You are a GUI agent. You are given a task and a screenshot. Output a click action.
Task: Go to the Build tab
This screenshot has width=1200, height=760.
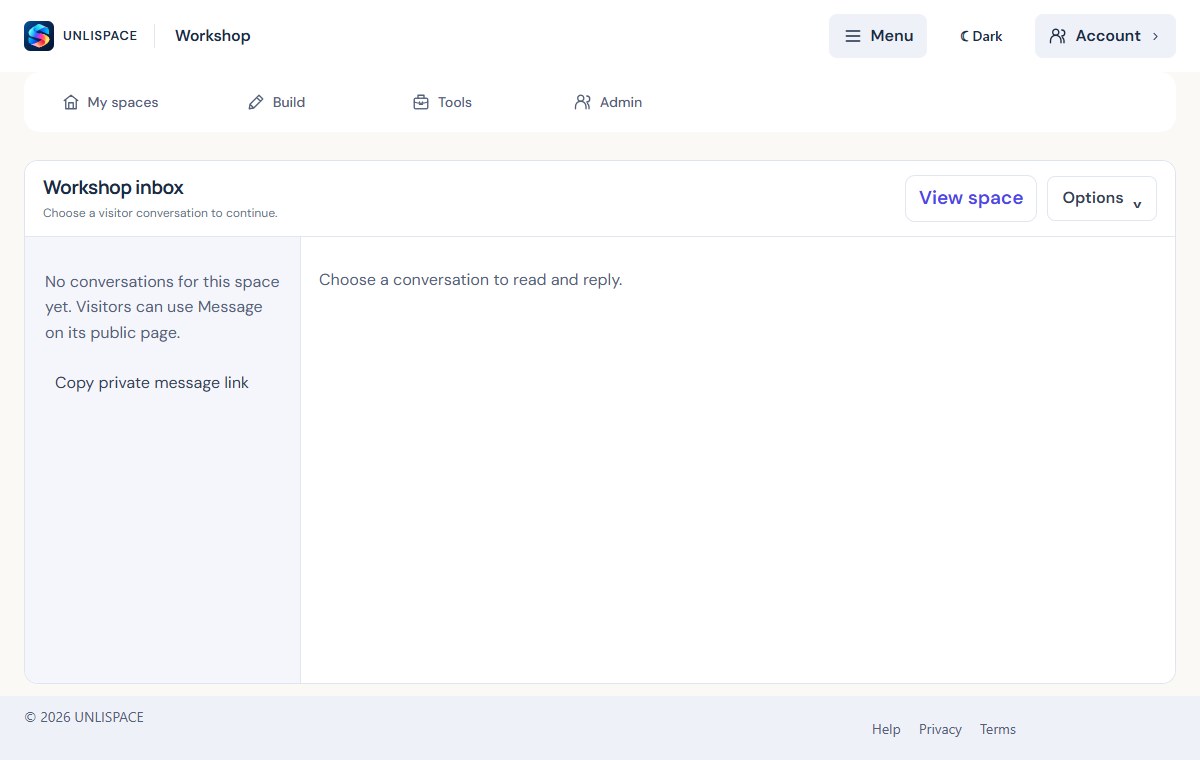277,102
